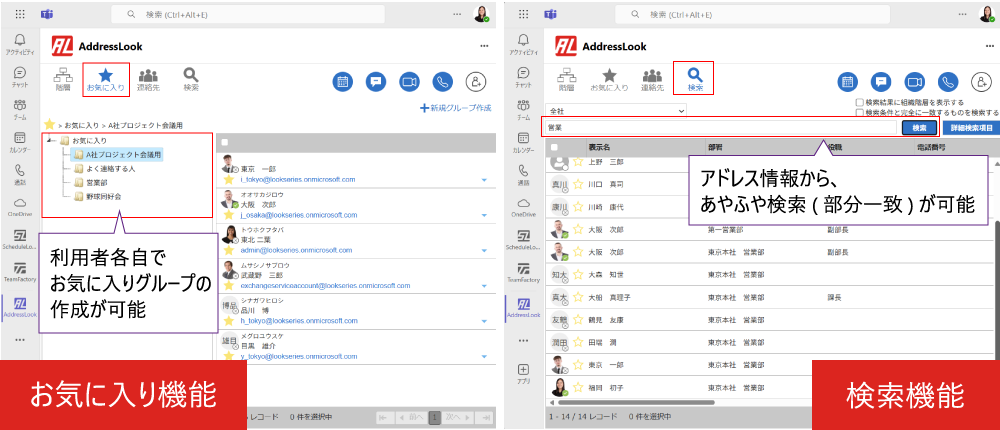Screen dimensions: 1000x430
Task: Click the yellow star next to i_tokyo@lookseries email
Action: point(229,179)
